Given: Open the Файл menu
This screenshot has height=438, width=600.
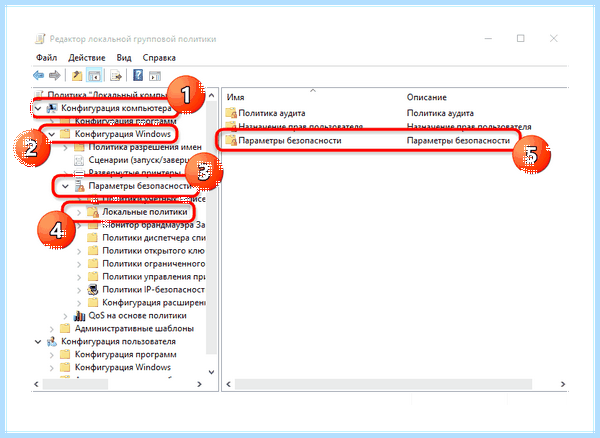Looking at the screenshot, I should tap(47, 58).
